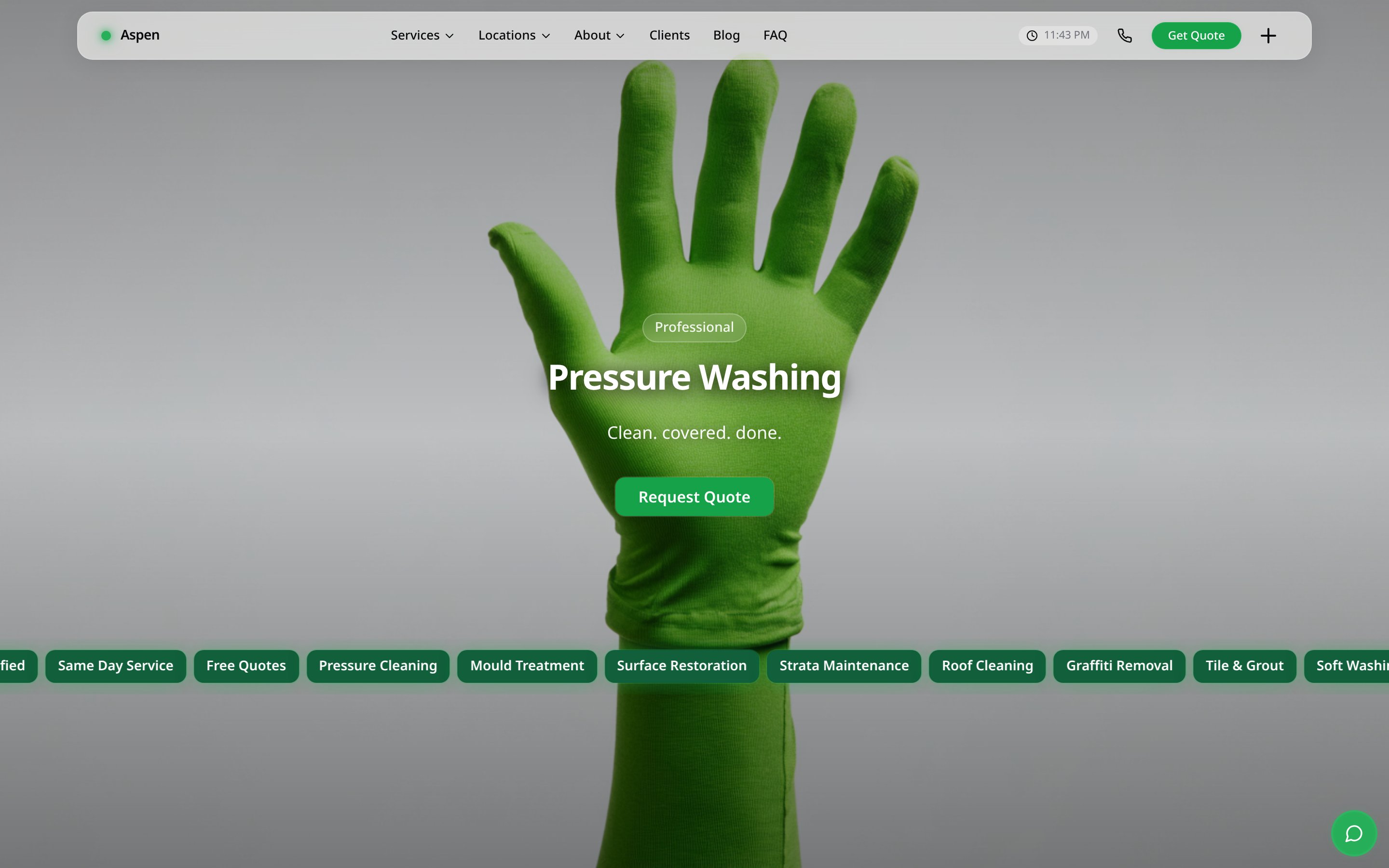Click the clock icon beside 11:43 PM
1389x868 pixels.
(1032, 36)
